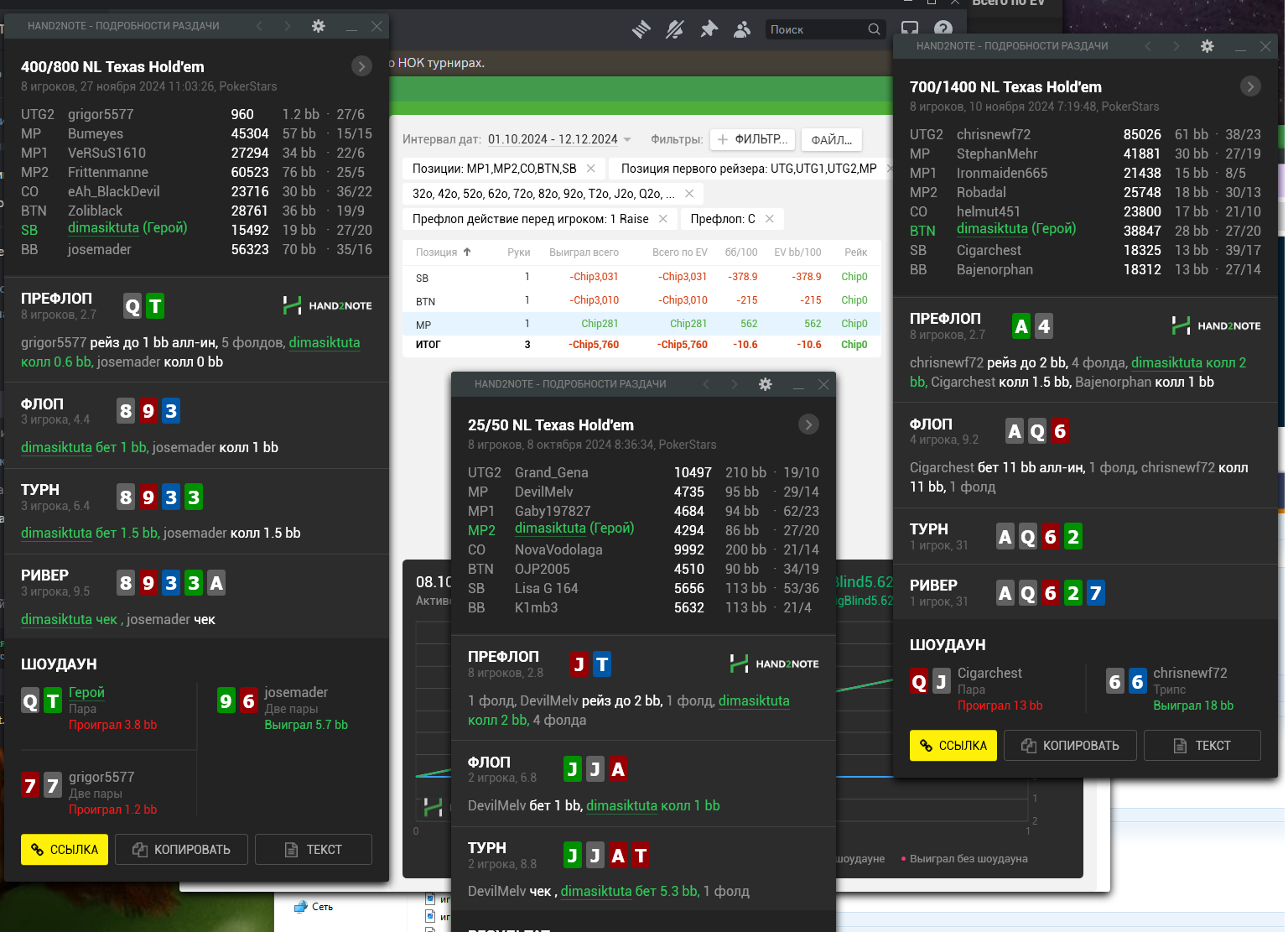Remove the 'Префлоп: C' filter chip
1288x932 pixels.
(x=769, y=219)
